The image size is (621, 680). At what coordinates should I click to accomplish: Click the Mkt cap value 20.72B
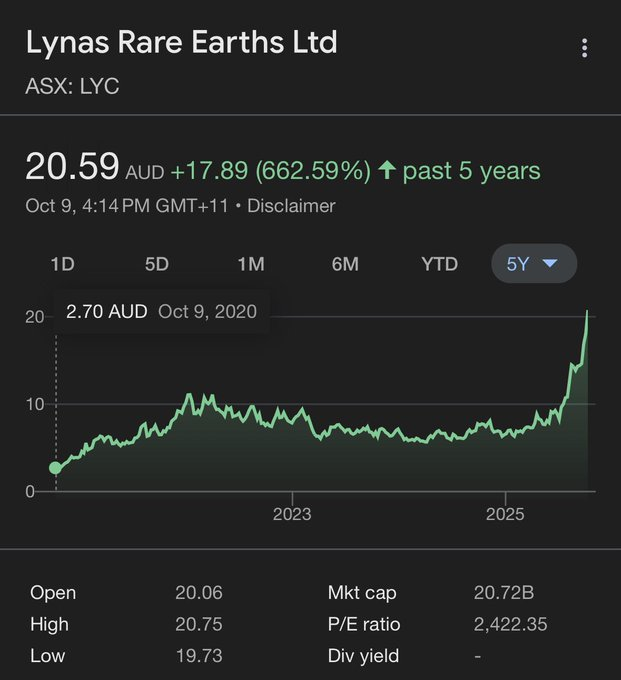point(503,592)
